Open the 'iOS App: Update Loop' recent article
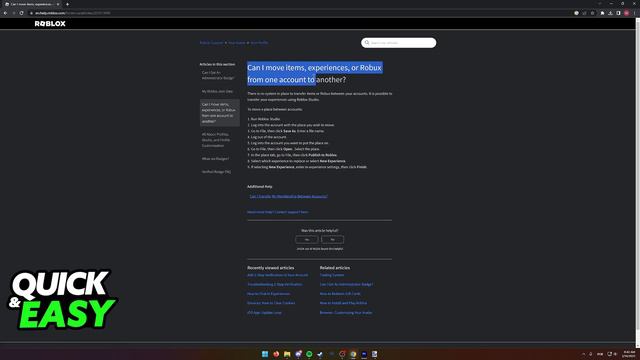 coord(264,313)
